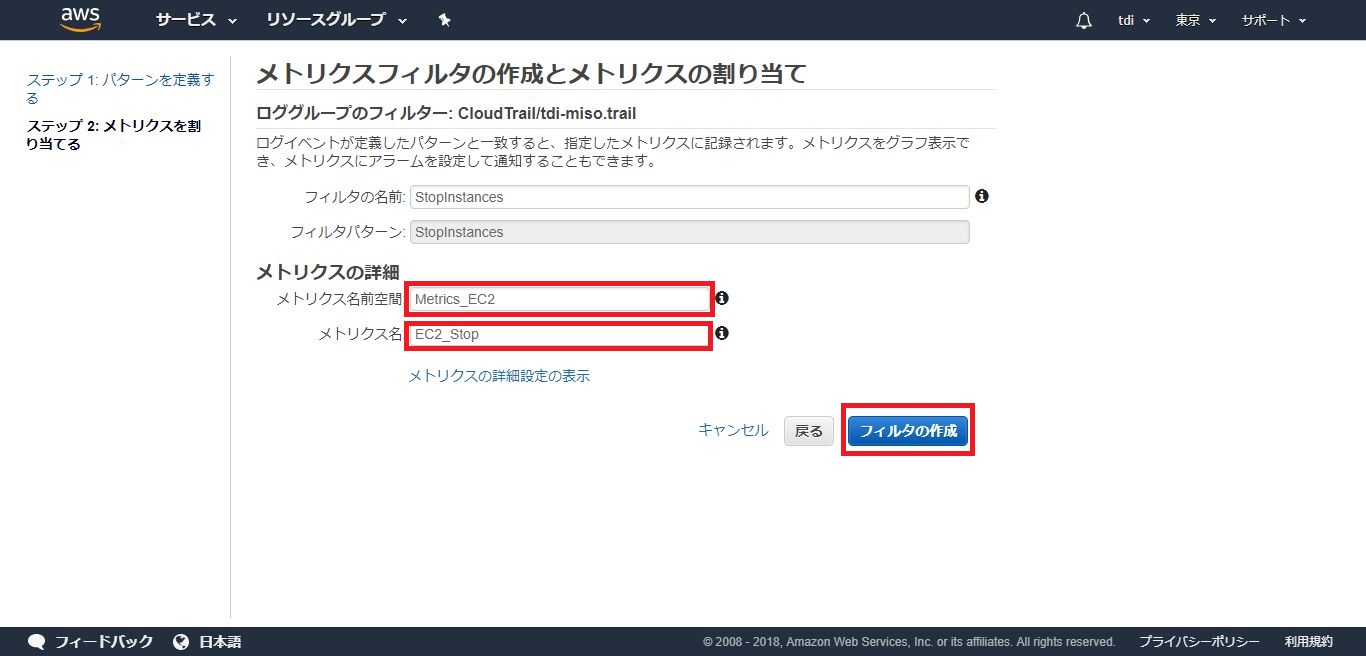The image size is (1366, 656).
Task: Click the AWS logo home icon
Action: 81,19
